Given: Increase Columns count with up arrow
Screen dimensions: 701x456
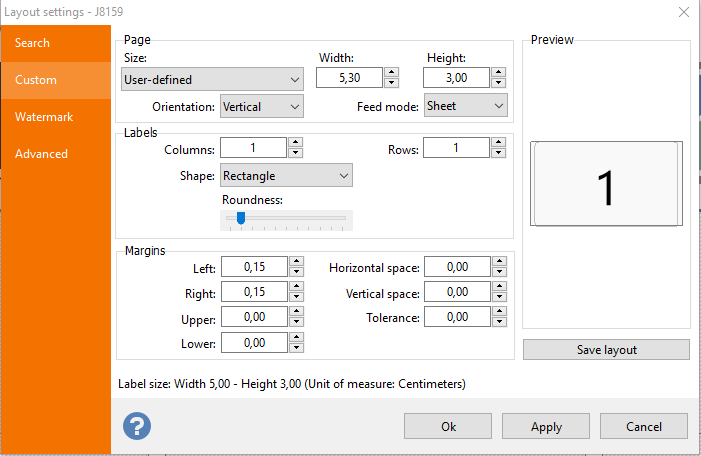Looking at the screenshot, I should coord(296,142).
